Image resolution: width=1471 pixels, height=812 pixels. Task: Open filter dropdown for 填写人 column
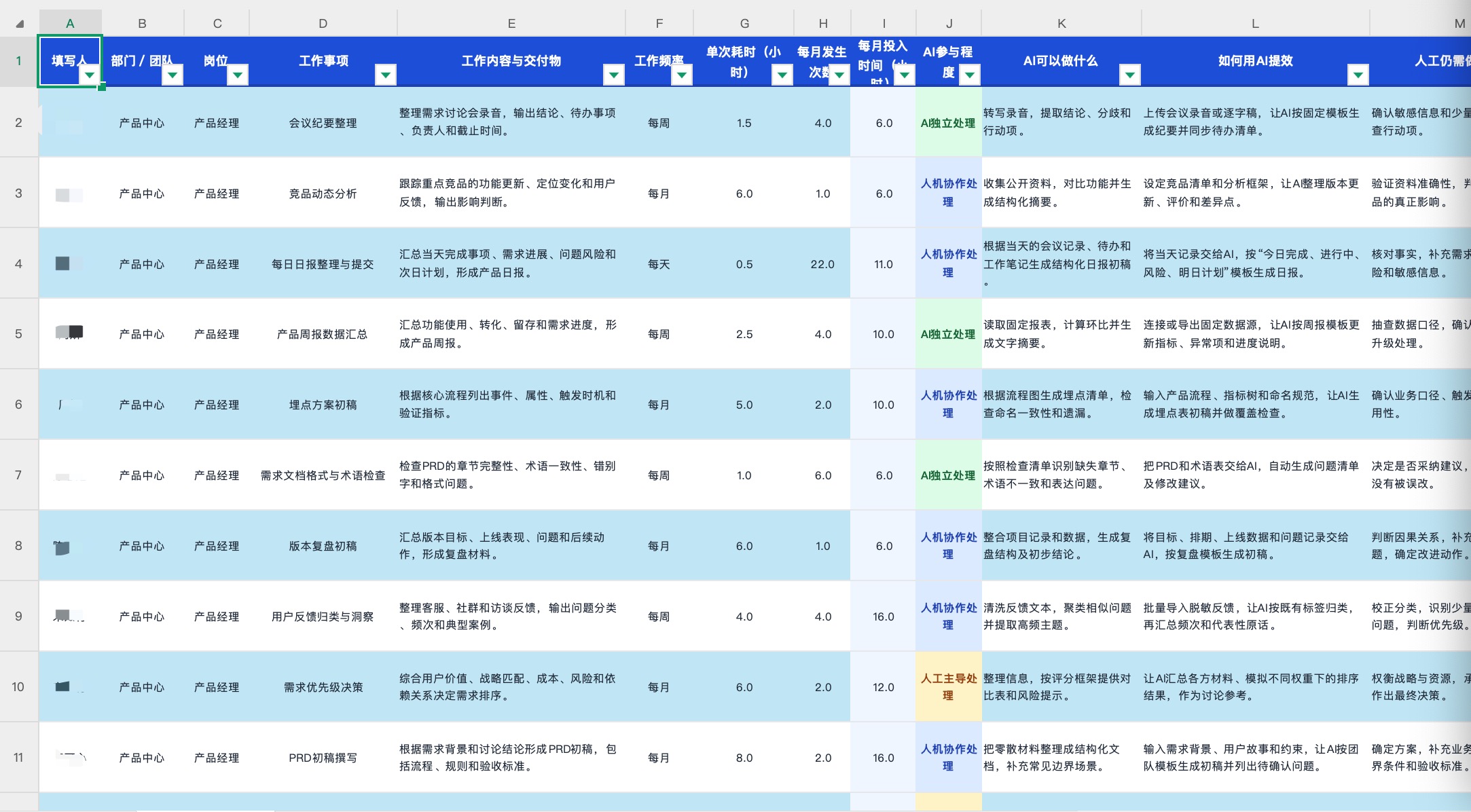(90, 75)
